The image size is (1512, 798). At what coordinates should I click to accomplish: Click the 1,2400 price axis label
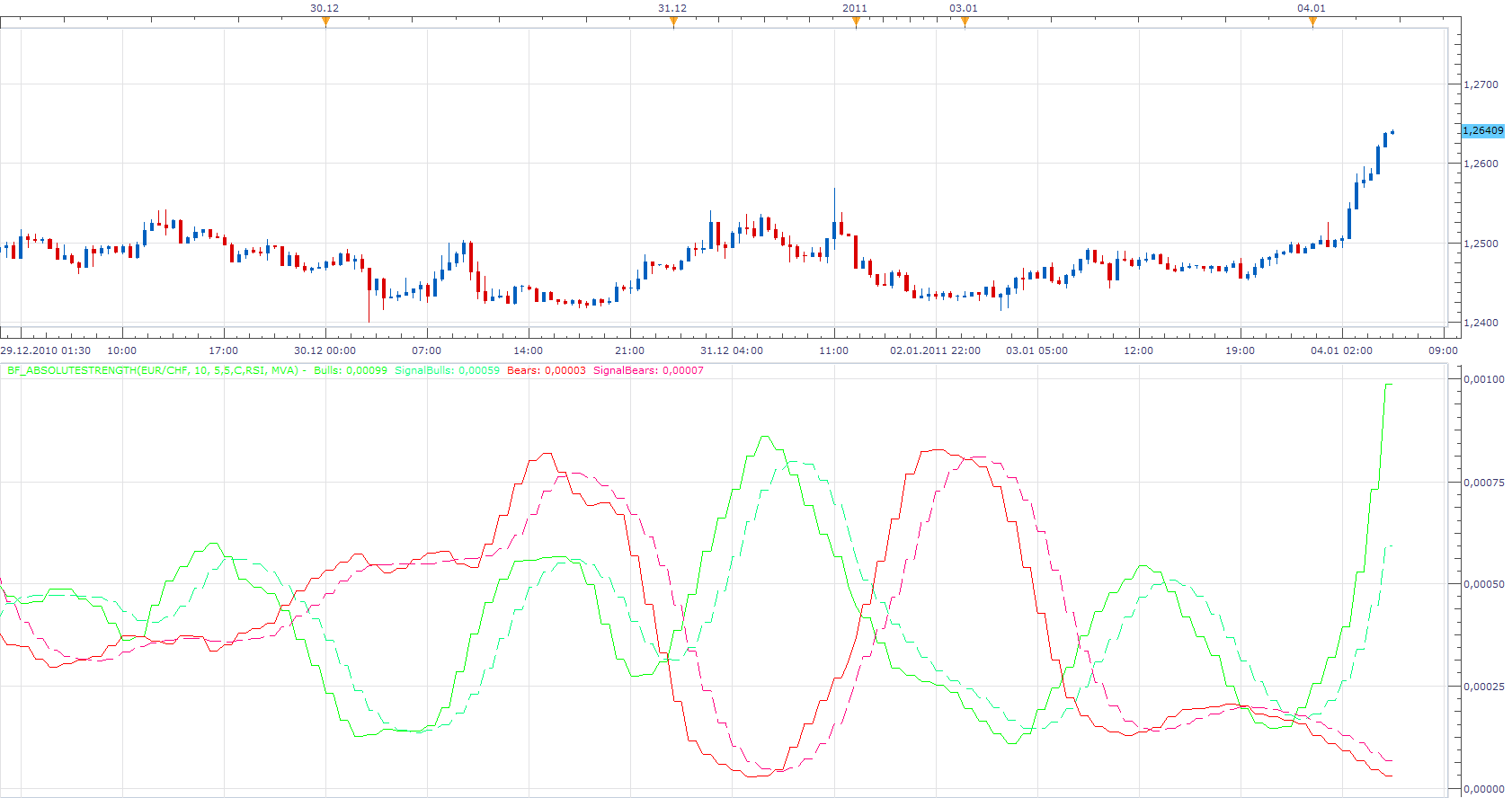point(1481,323)
